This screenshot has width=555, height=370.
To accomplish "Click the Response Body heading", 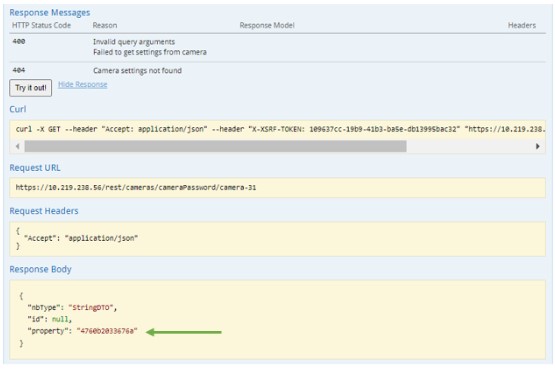I will (40, 269).
